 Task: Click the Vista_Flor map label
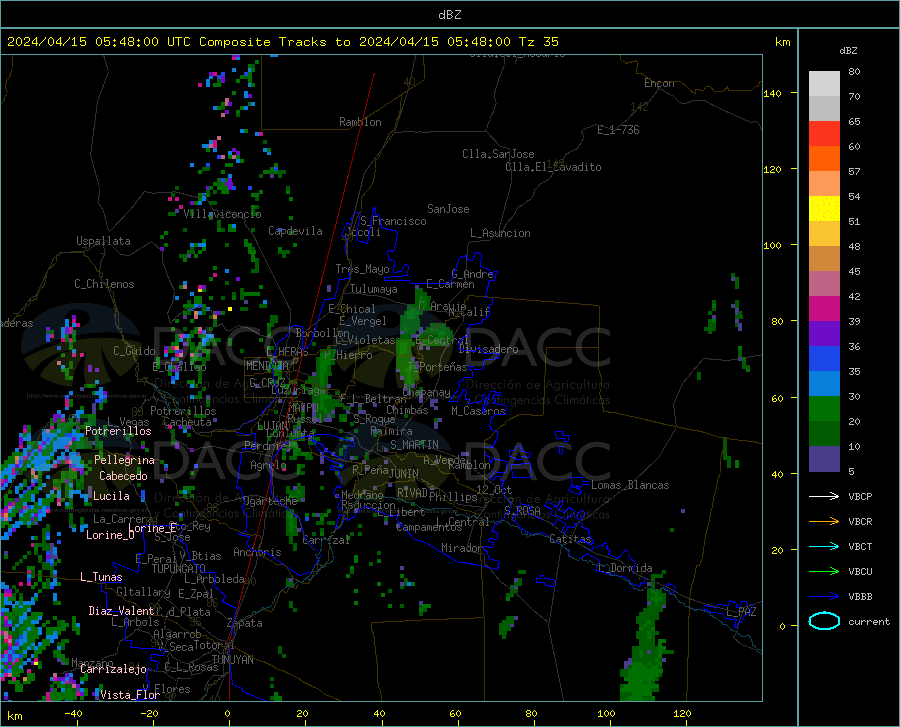(x=130, y=695)
